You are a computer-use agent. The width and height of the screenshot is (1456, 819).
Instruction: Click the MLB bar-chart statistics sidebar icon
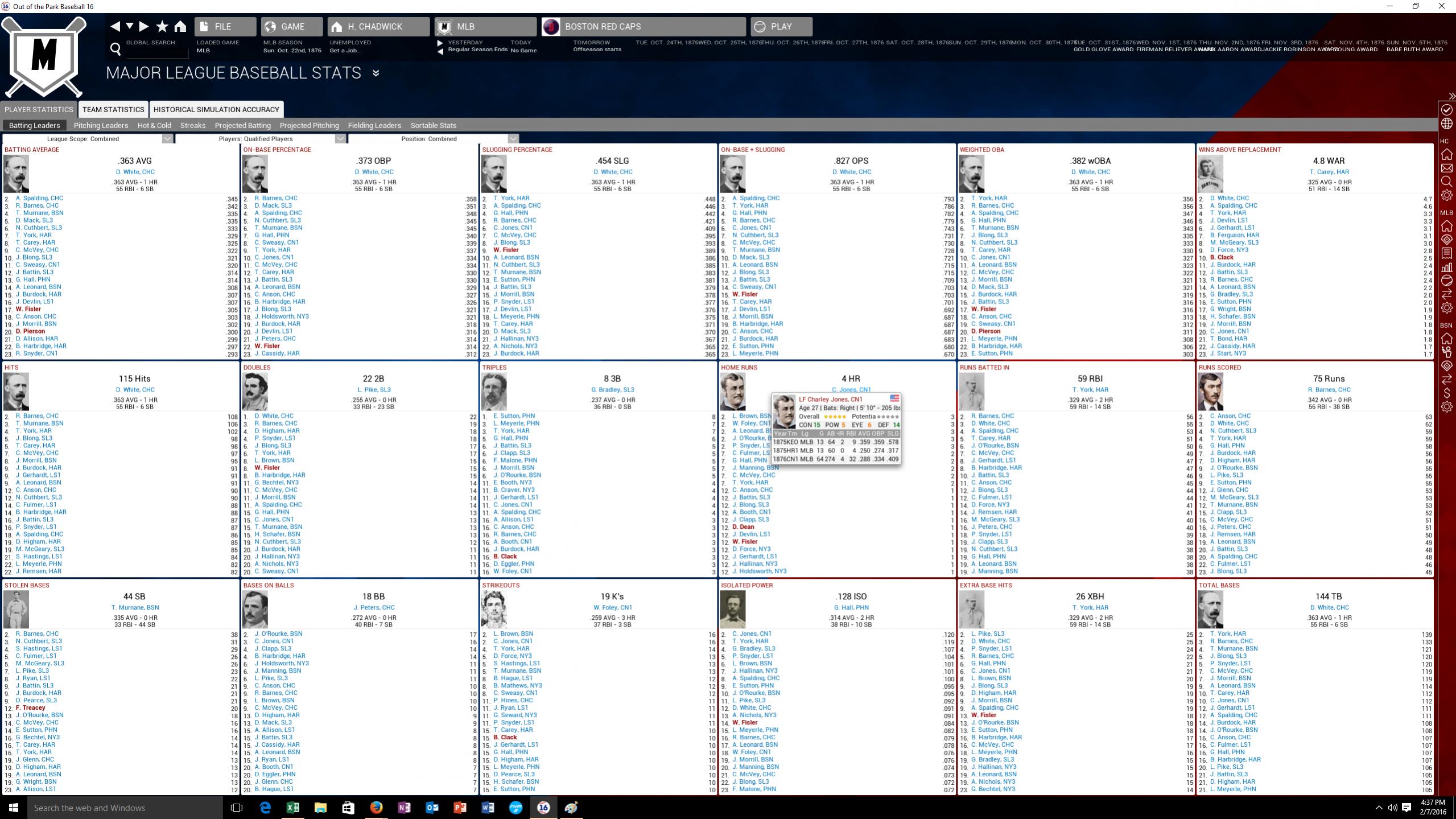(1446, 267)
